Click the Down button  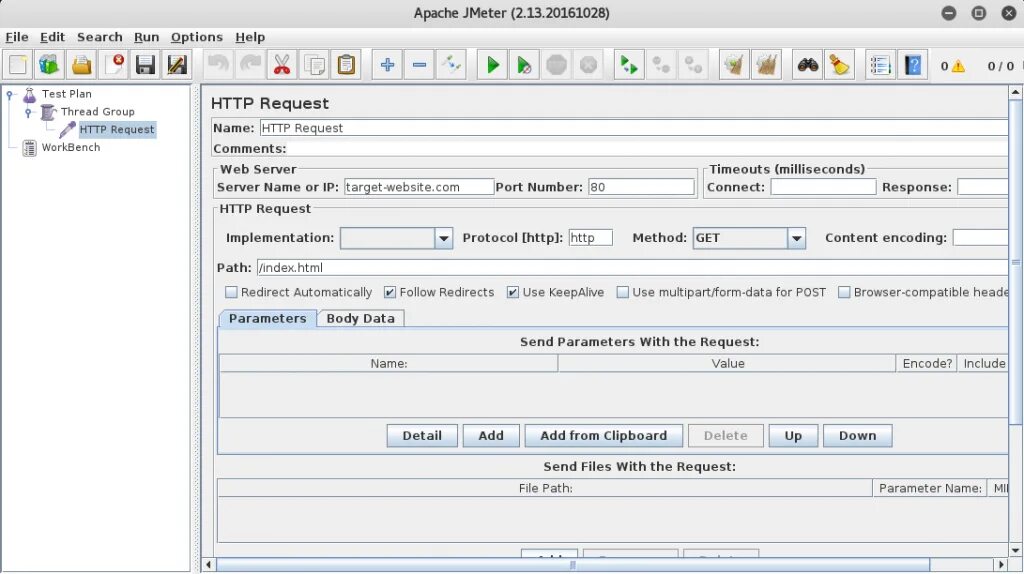pyautogui.click(x=857, y=436)
